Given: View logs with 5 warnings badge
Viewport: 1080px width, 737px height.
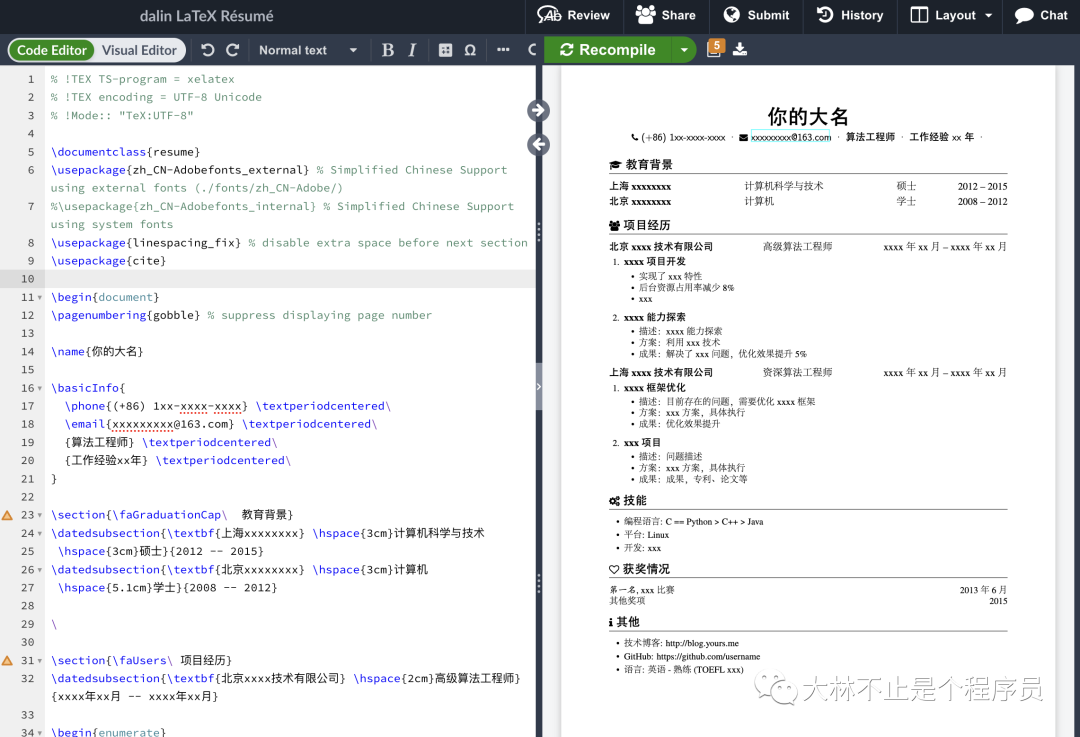Looking at the screenshot, I should (x=715, y=48).
